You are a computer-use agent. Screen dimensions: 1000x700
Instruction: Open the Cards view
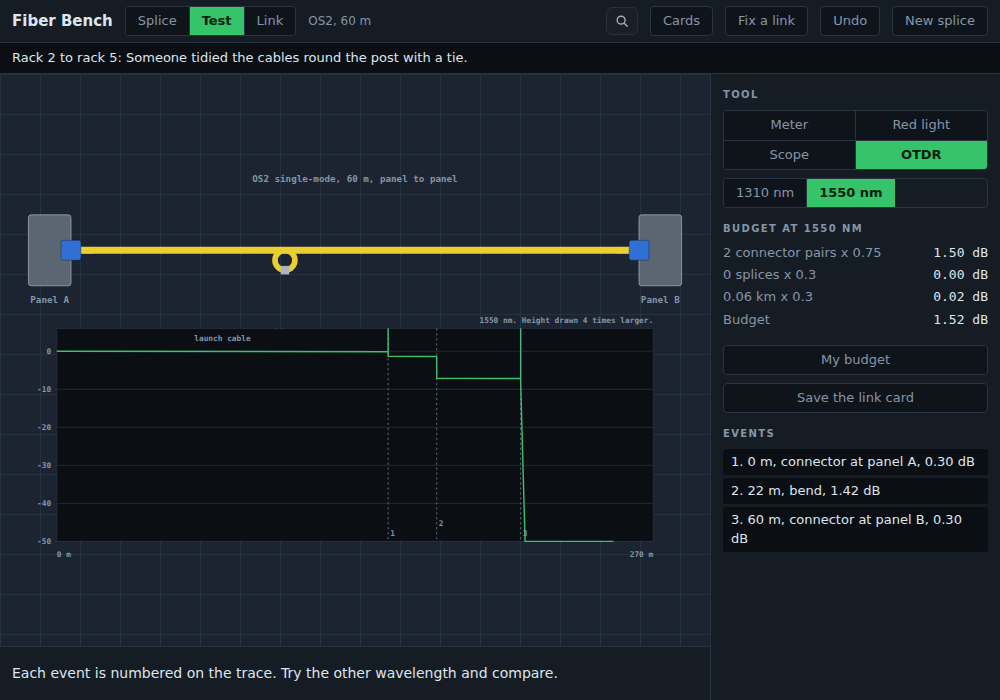pyautogui.click(x=681, y=21)
